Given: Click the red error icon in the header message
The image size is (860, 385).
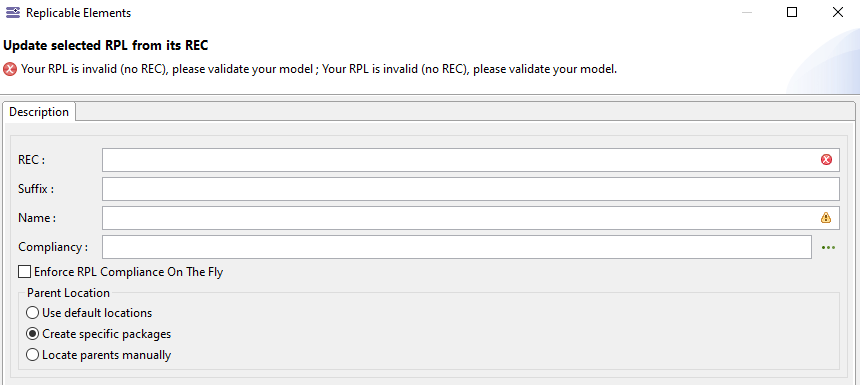Looking at the screenshot, I should (10, 70).
